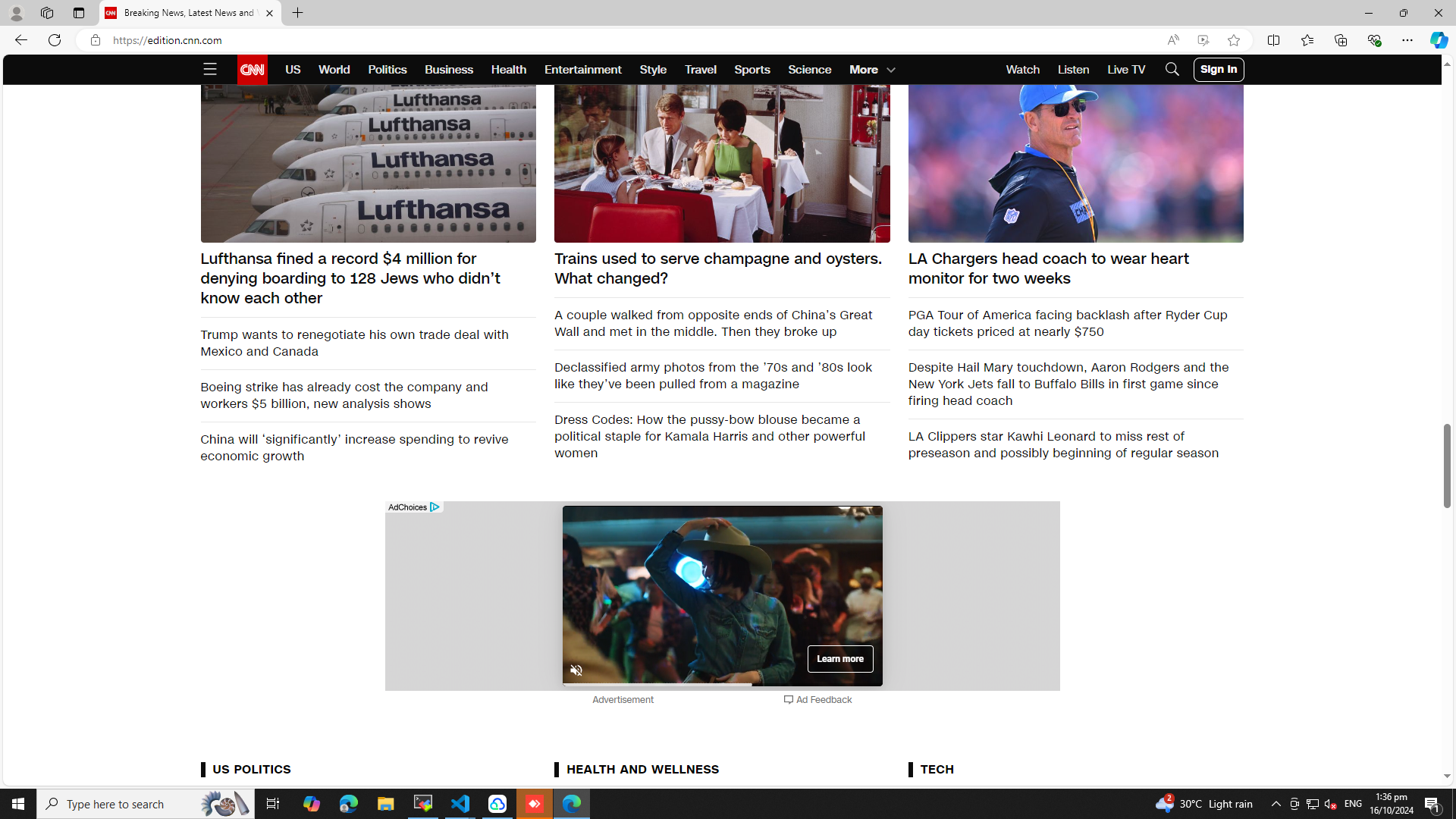Open Tab actions menu icon

point(79,13)
